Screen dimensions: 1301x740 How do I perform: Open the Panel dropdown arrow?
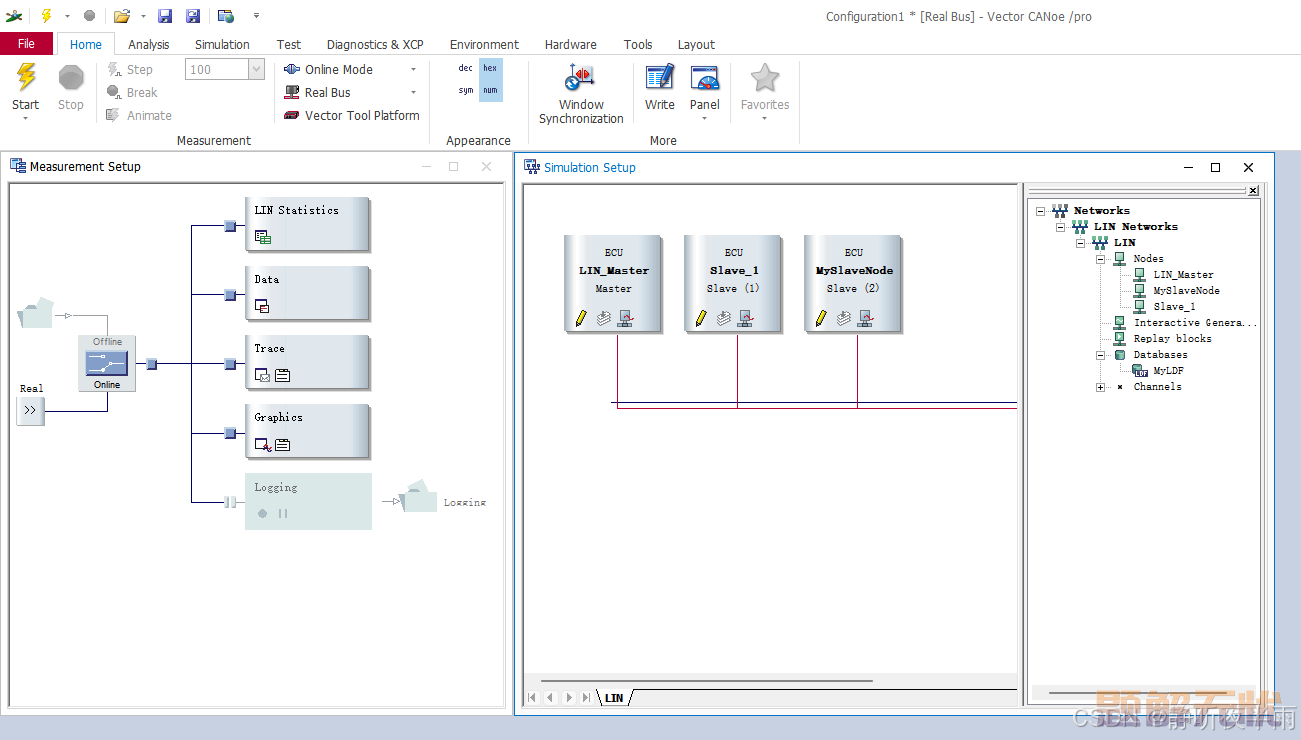[x=705, y=118]
